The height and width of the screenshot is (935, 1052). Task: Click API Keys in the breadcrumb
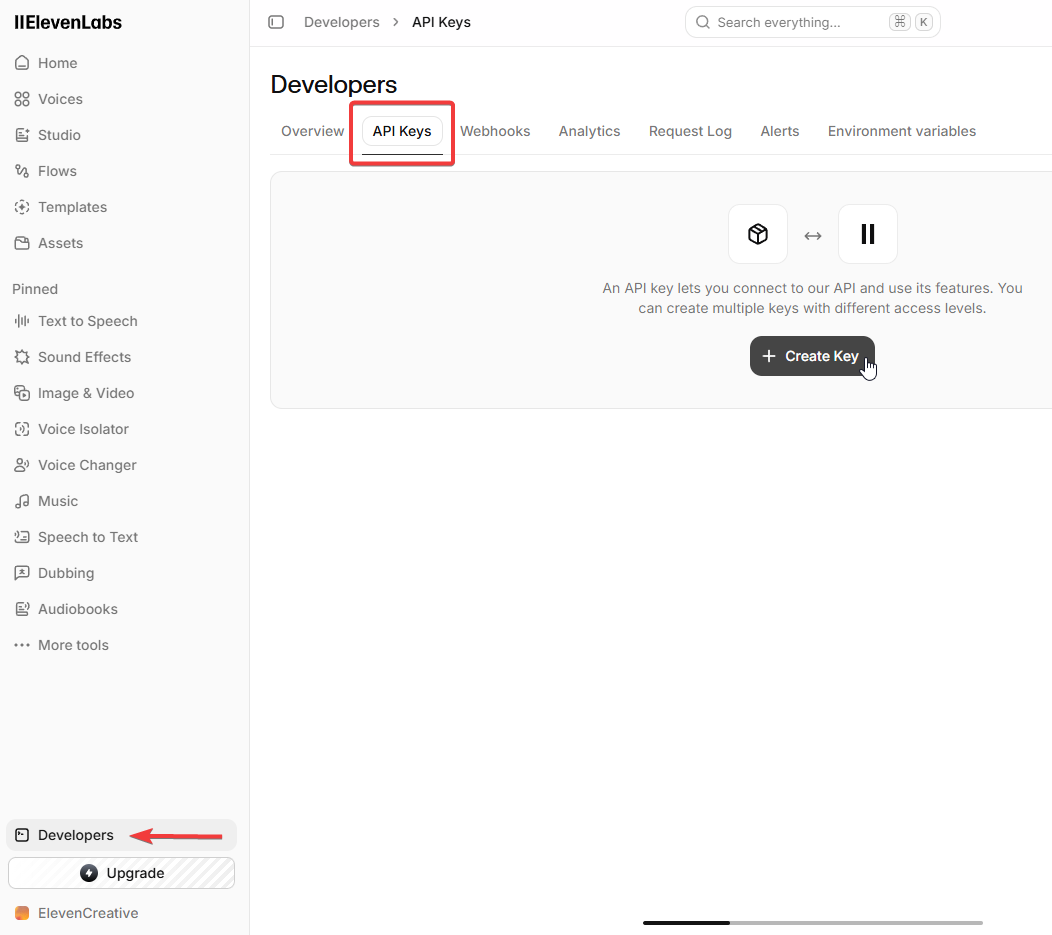click(x=441, y=22)
